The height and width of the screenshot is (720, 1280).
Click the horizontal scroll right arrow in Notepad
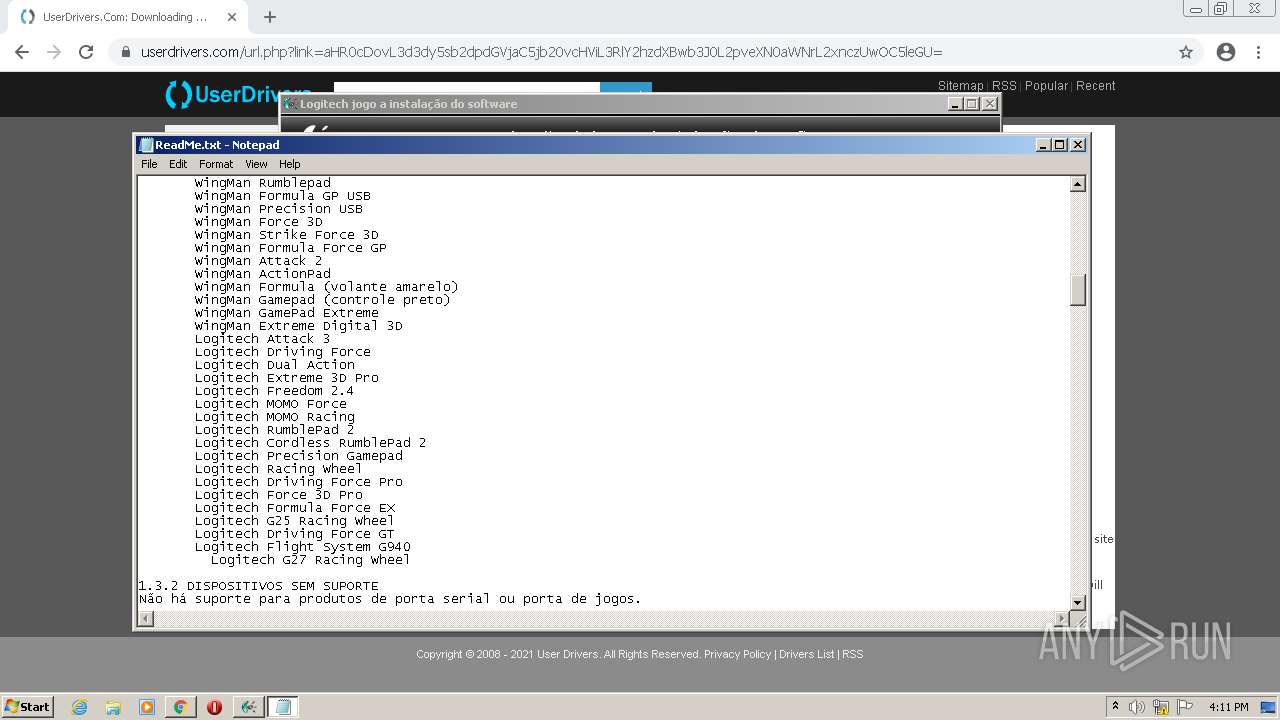coord(1062,619)
